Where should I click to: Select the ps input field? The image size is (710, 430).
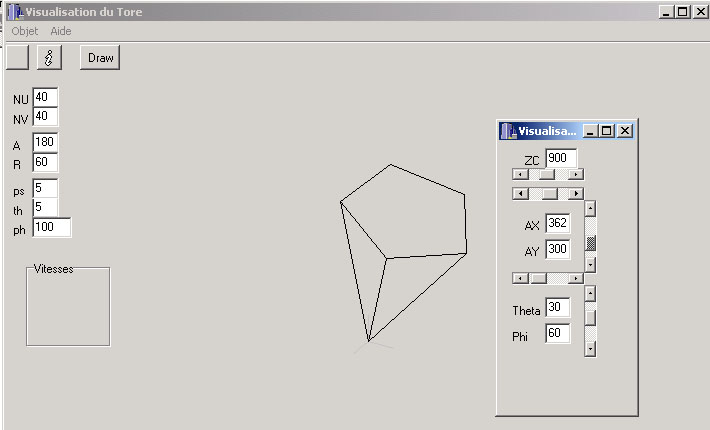(45, 188)
